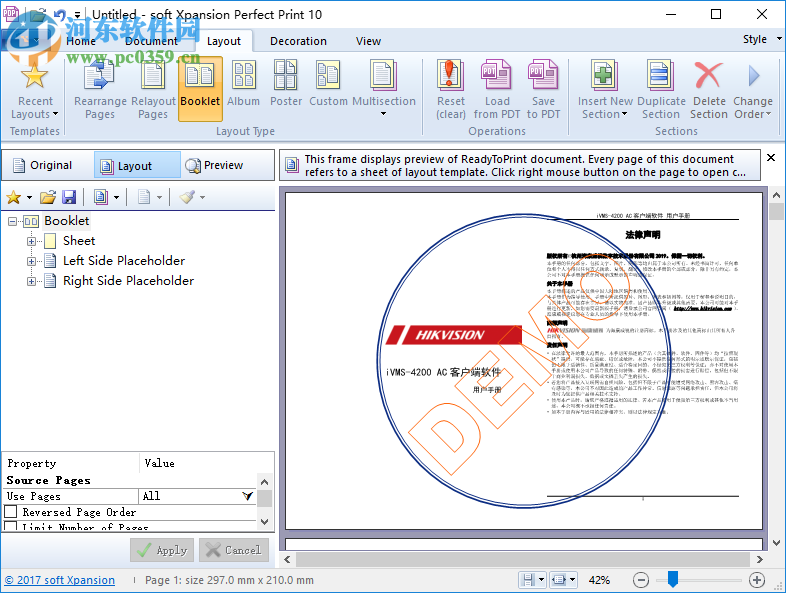Enable Reversed Page Order checkbox

[x=11, y=512]
